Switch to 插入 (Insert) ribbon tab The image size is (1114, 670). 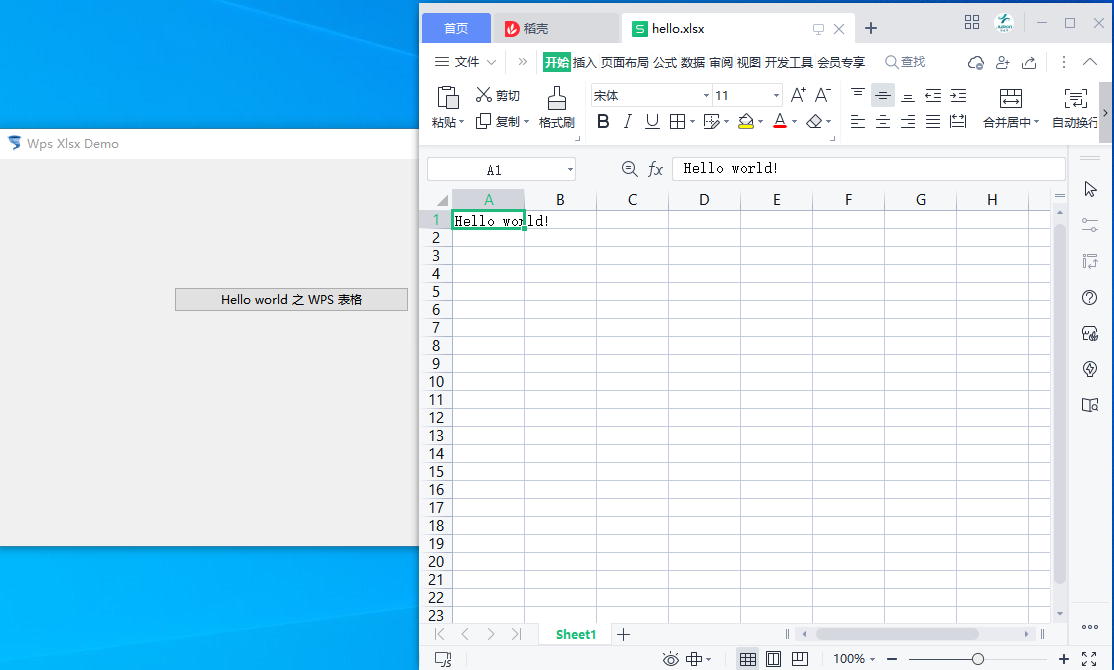[x=584, y=63]
